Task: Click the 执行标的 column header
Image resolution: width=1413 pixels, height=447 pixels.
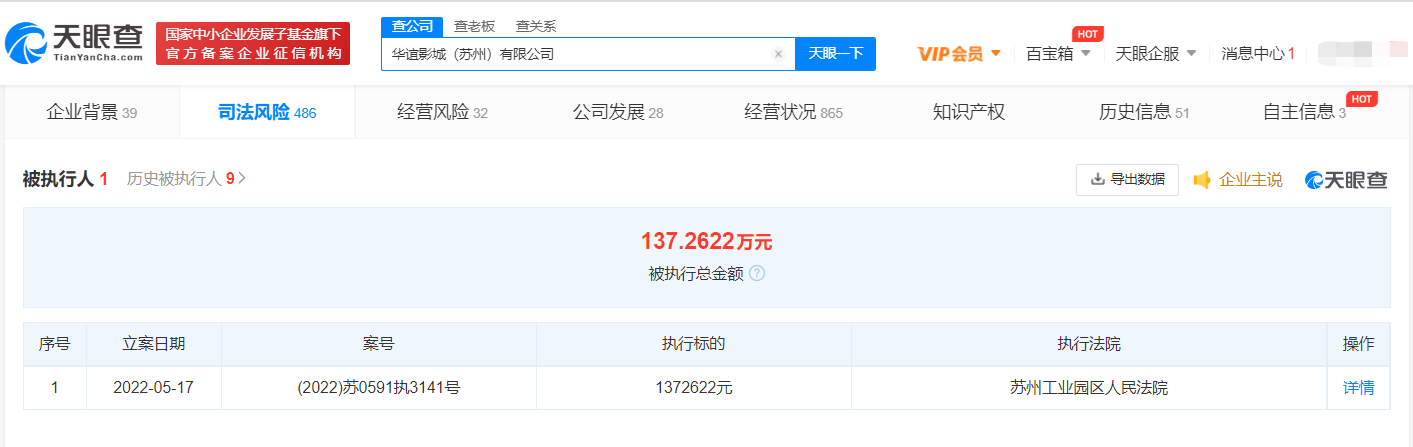Action: pyautogui.click(x=694, y=344)
